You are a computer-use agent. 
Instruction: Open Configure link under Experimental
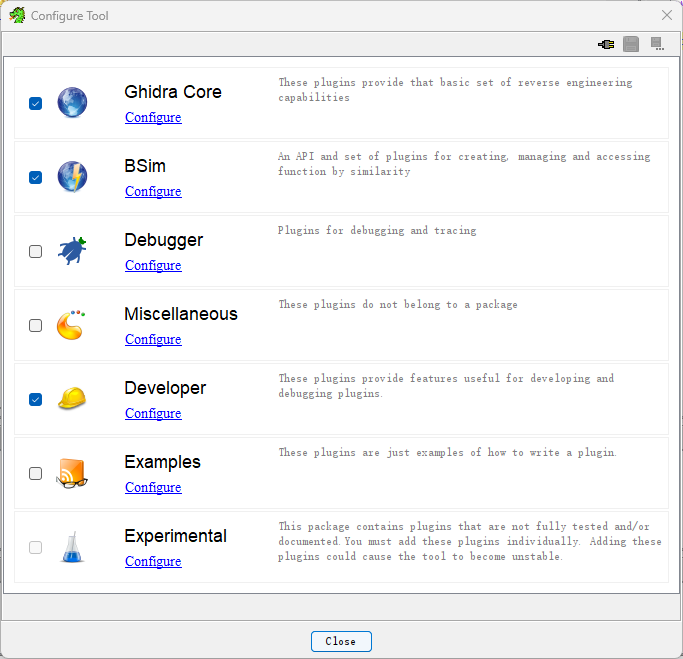[153, 562]
